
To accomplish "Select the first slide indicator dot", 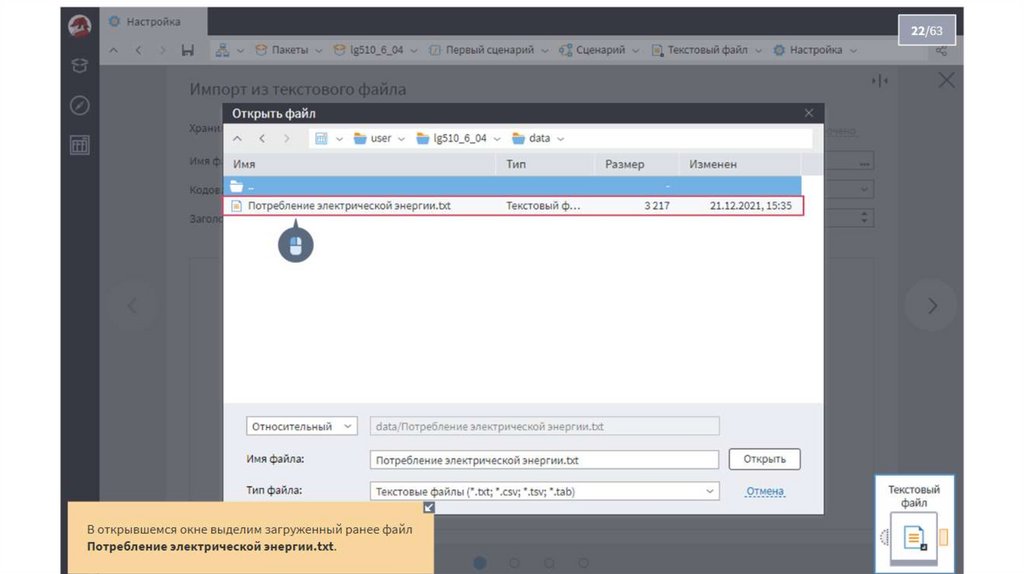I will pos(479,563).
